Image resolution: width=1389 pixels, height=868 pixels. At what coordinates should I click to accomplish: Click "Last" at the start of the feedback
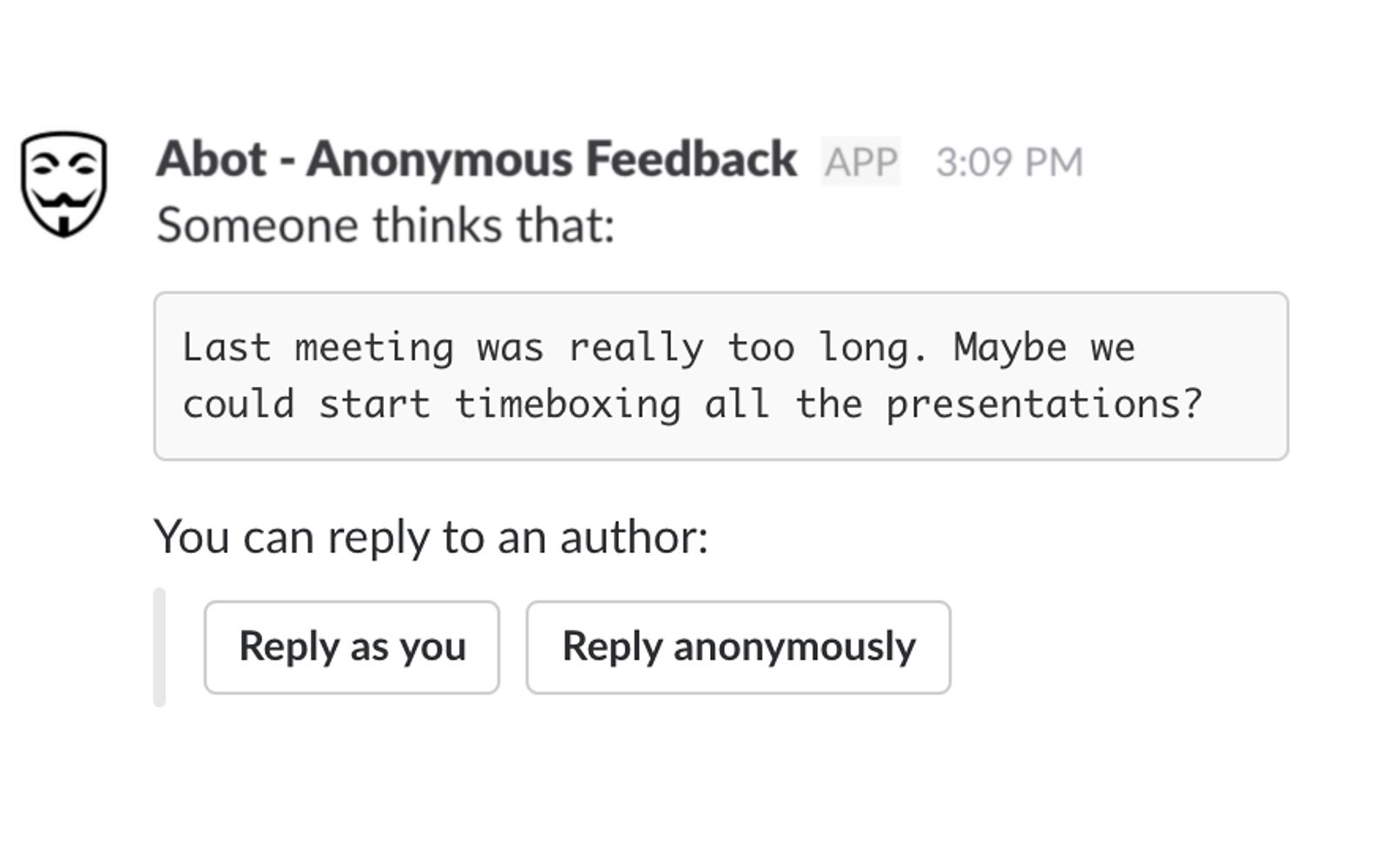coord(226,348)
